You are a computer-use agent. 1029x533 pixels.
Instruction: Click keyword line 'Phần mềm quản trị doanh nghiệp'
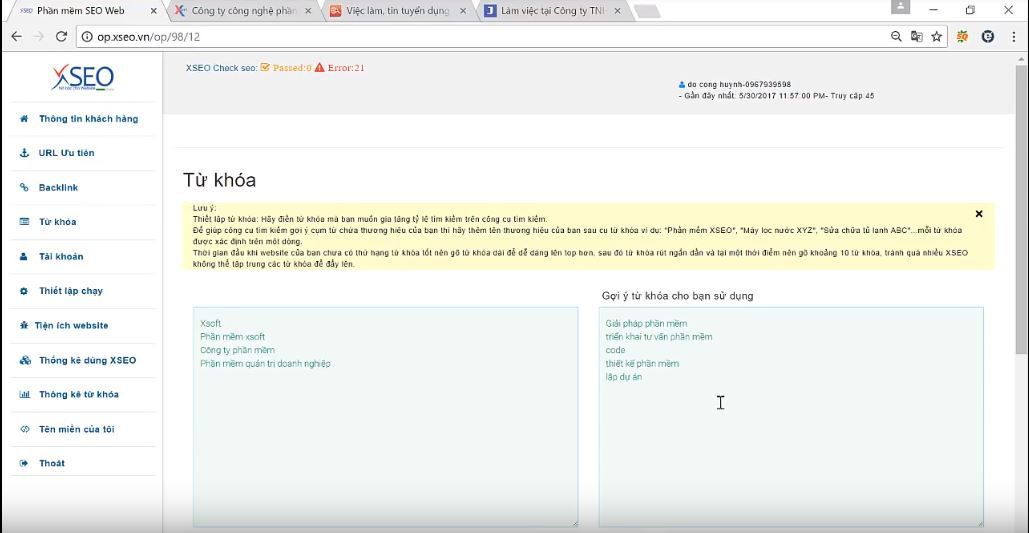[x=265, y=364]
